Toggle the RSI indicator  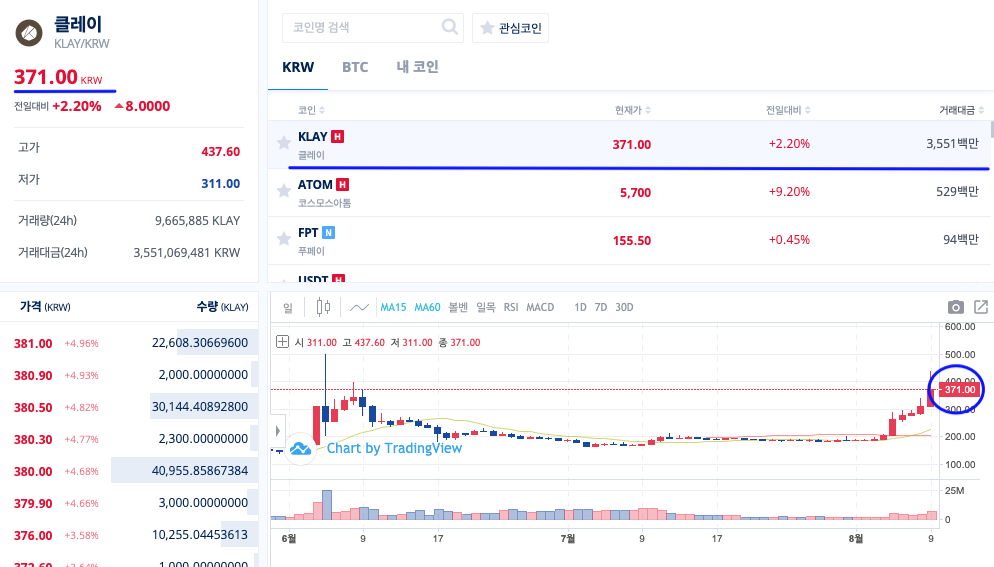tap(511, 307)
